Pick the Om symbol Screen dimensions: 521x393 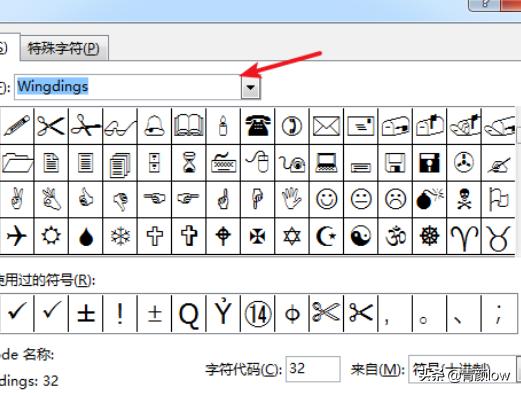pos(395,236)
